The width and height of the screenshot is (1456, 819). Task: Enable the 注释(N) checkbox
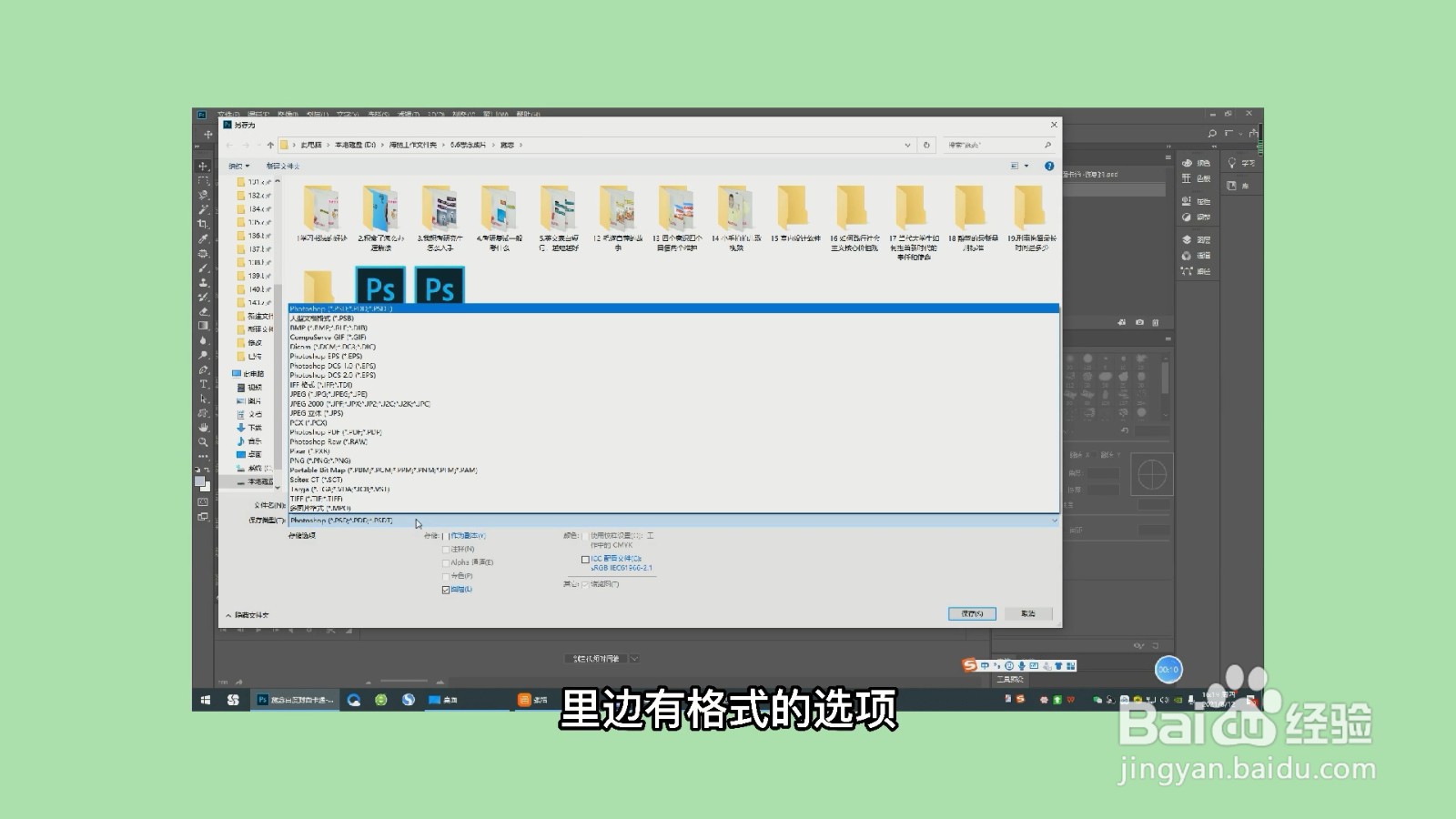[x=446, y=550]
